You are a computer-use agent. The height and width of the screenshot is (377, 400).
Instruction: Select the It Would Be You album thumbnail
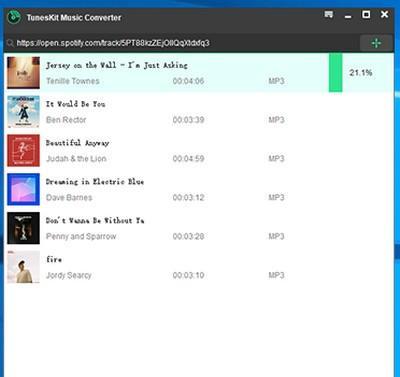tap(23, 112)
